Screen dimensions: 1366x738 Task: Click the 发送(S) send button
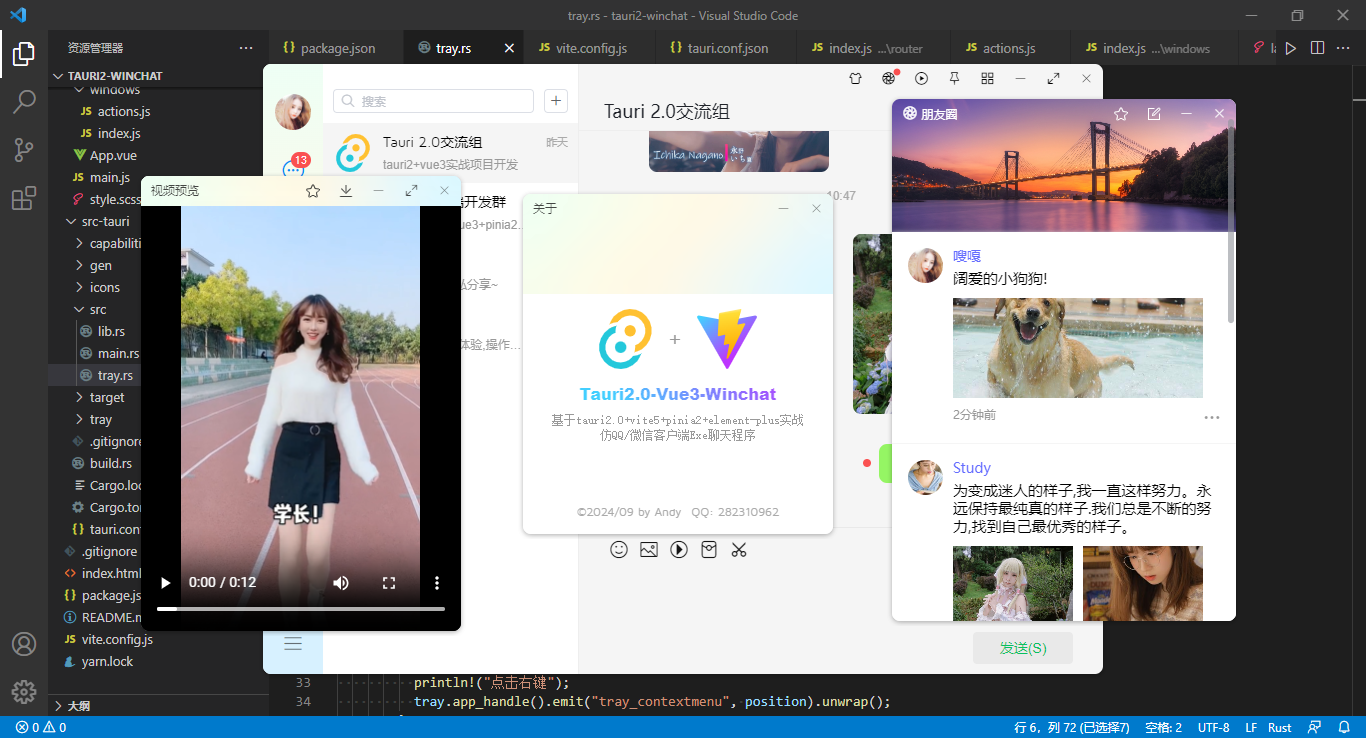[1022, 648]
